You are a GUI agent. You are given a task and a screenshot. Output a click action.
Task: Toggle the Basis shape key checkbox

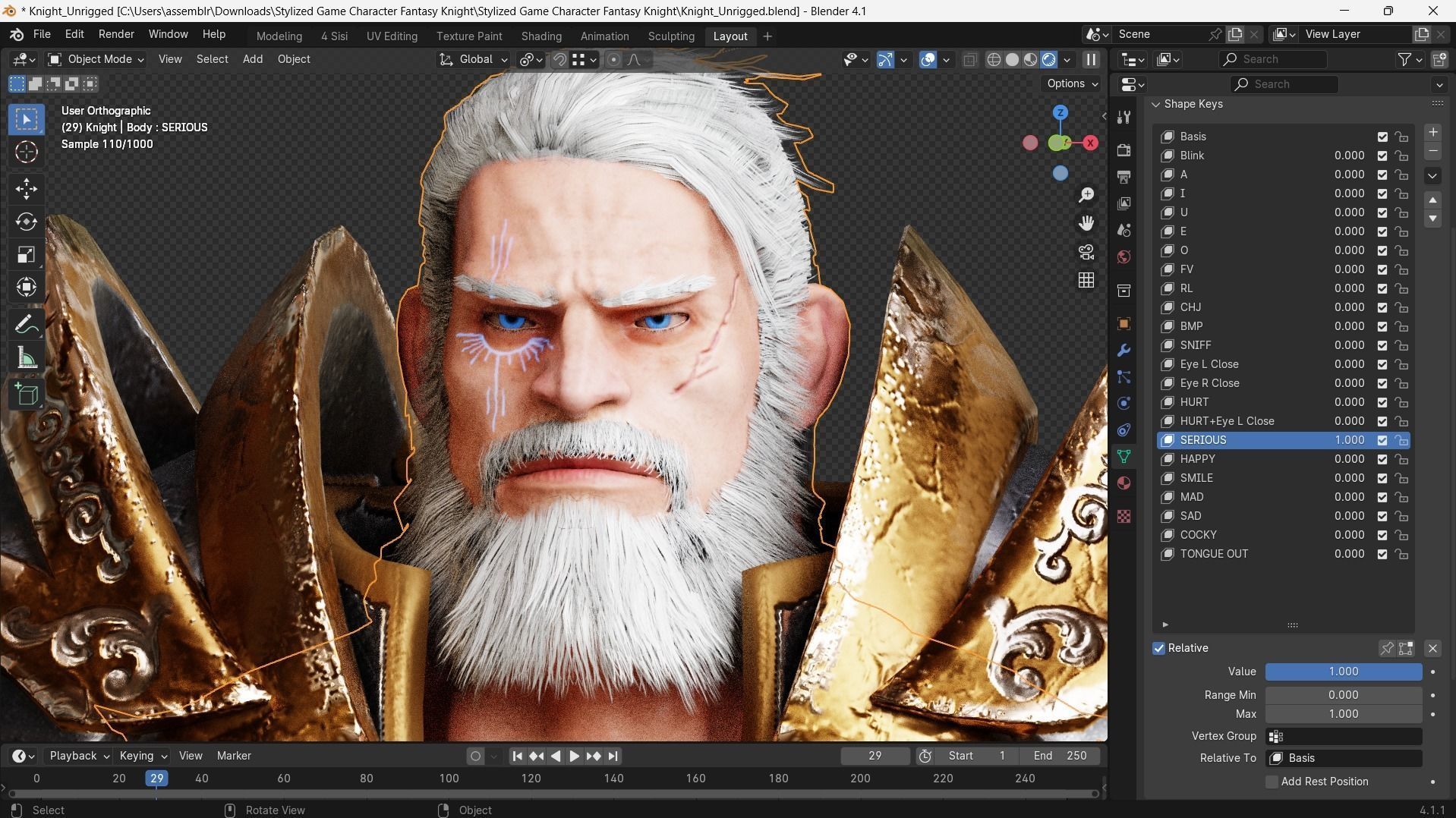pyautogui.click(x=1382, y=137)
